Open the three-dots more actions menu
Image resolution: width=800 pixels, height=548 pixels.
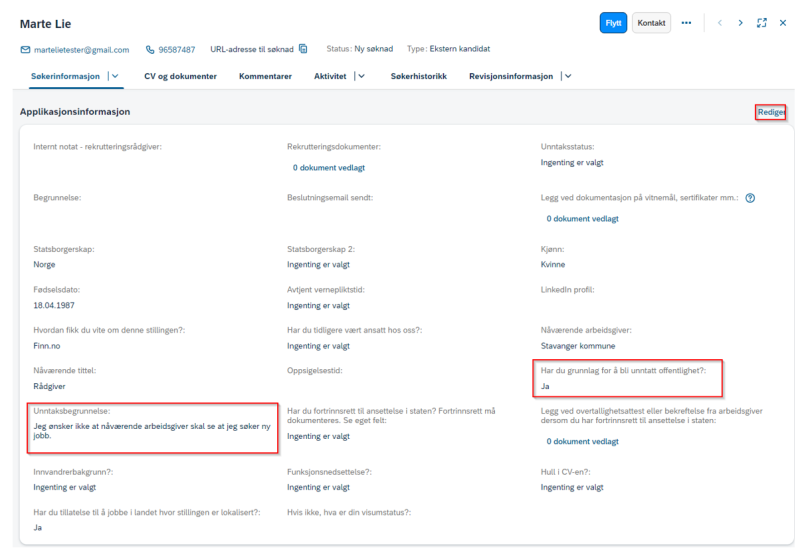686,23
